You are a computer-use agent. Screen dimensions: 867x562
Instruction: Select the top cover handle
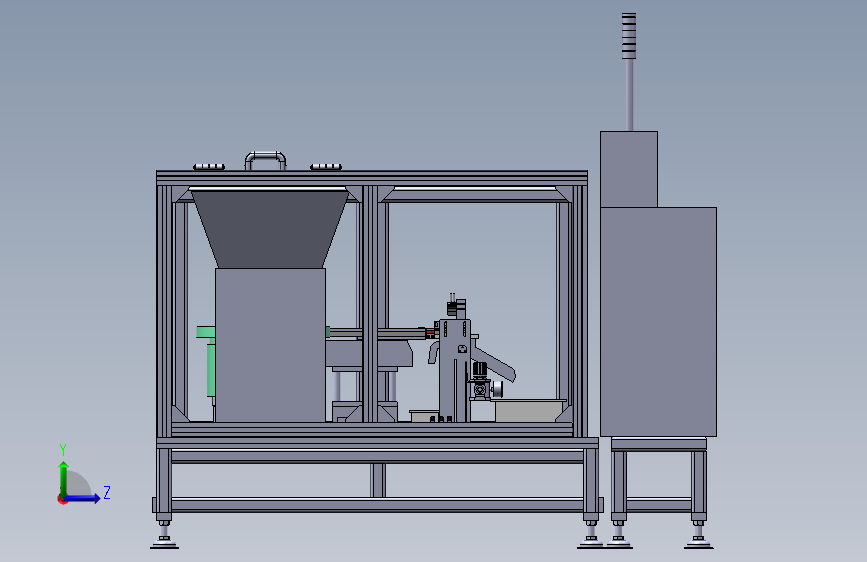(x=265, y=160)
